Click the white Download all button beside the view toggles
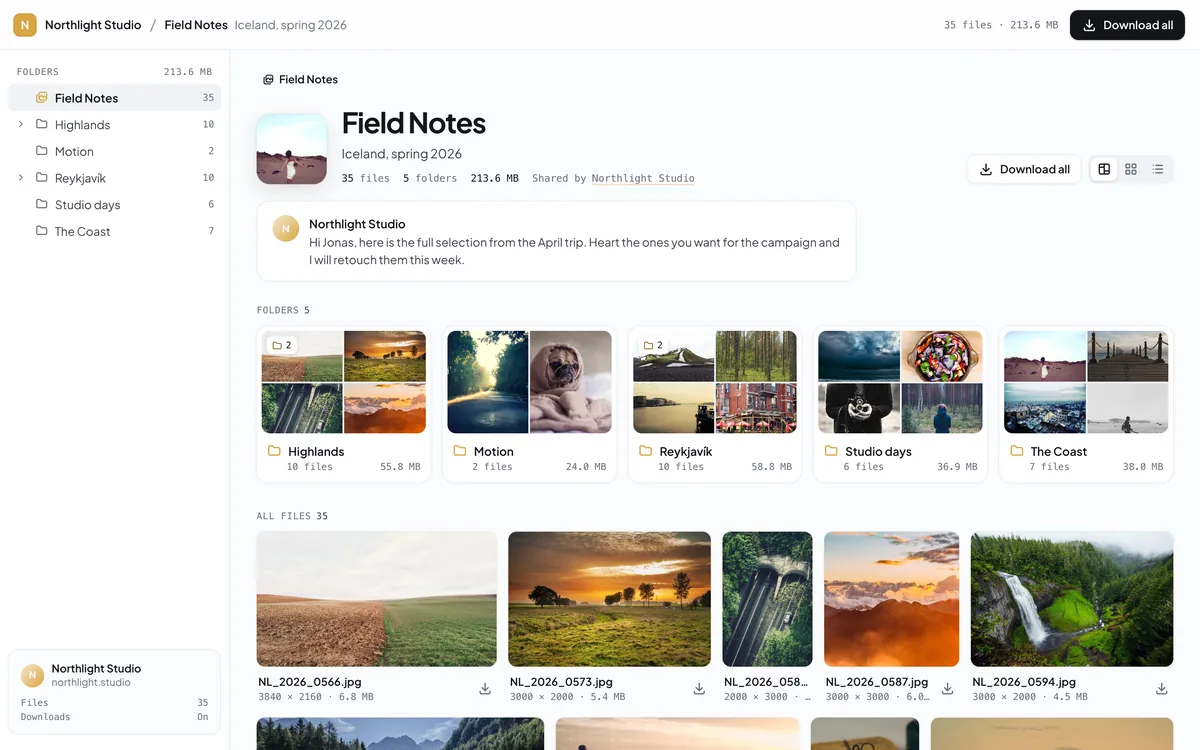Viewport: 1200px width, 750px height. point(1025,169)
